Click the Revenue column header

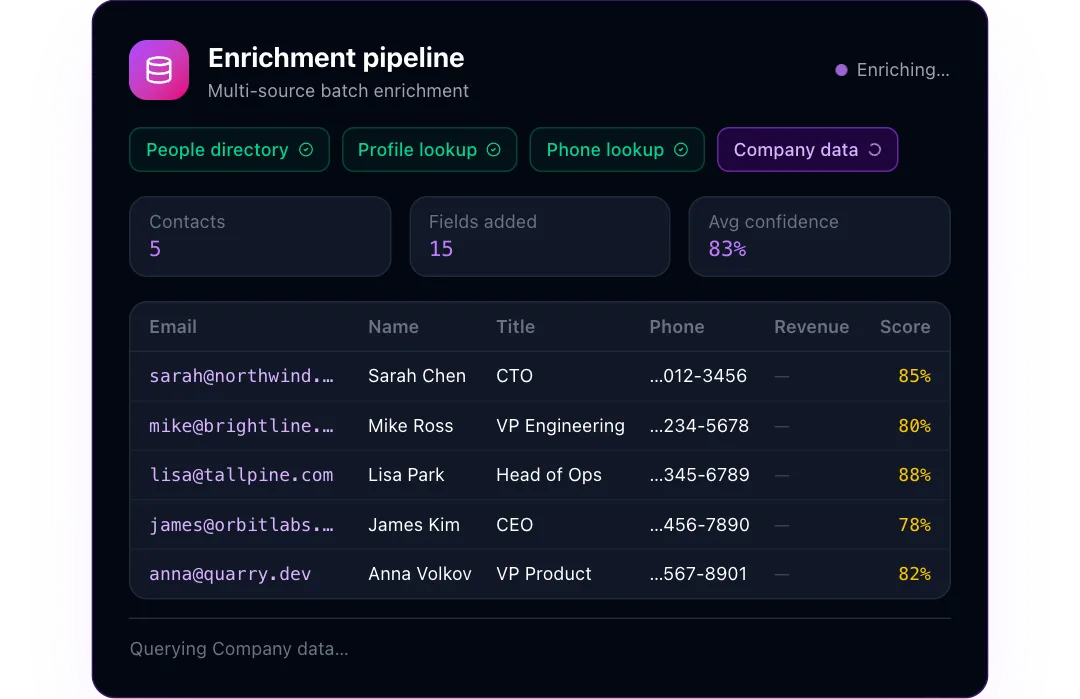pyautogui.click(x=811, y=326)
